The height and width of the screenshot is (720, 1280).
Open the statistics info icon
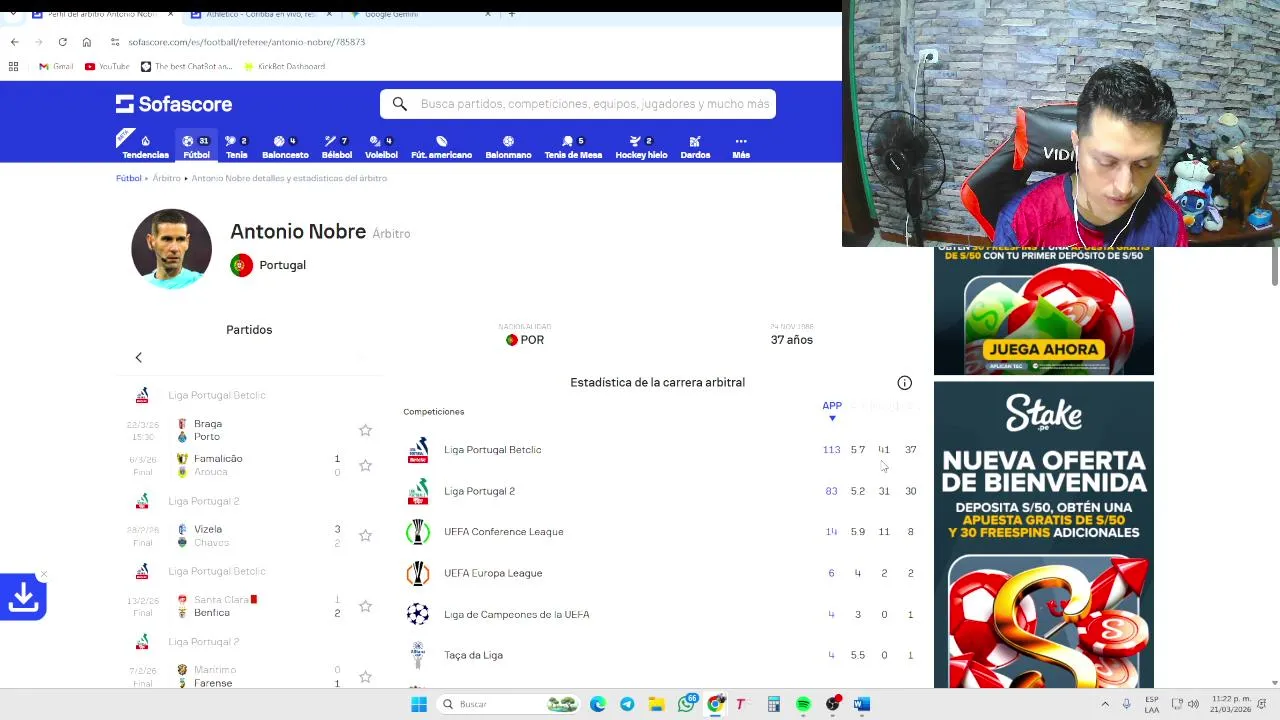coord(904,383)
